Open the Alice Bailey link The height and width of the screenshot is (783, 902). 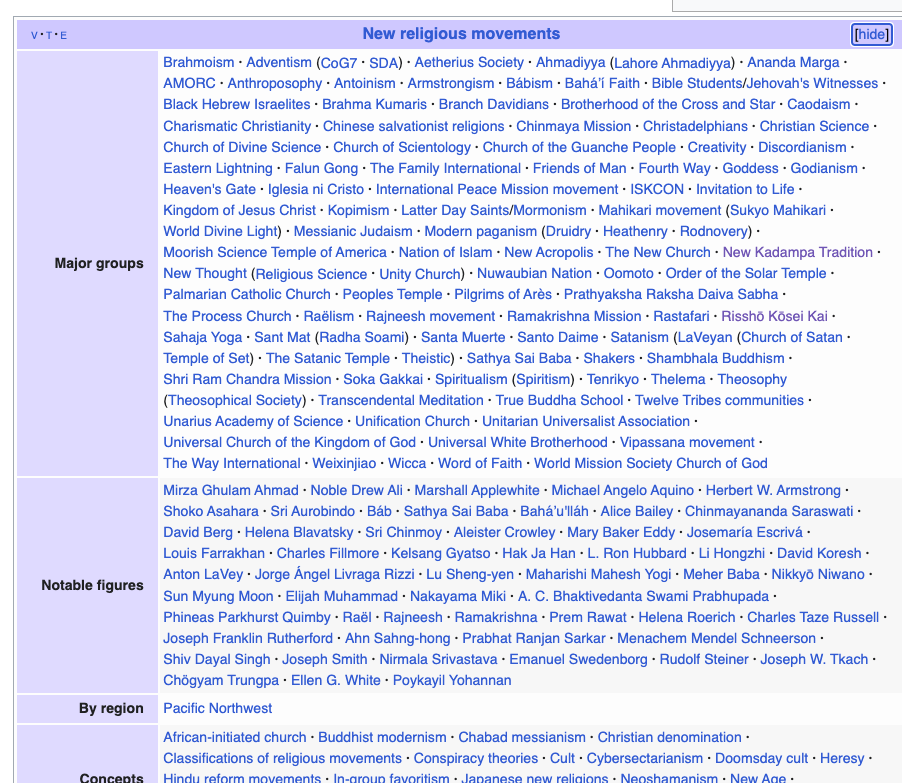coord(636,511)
